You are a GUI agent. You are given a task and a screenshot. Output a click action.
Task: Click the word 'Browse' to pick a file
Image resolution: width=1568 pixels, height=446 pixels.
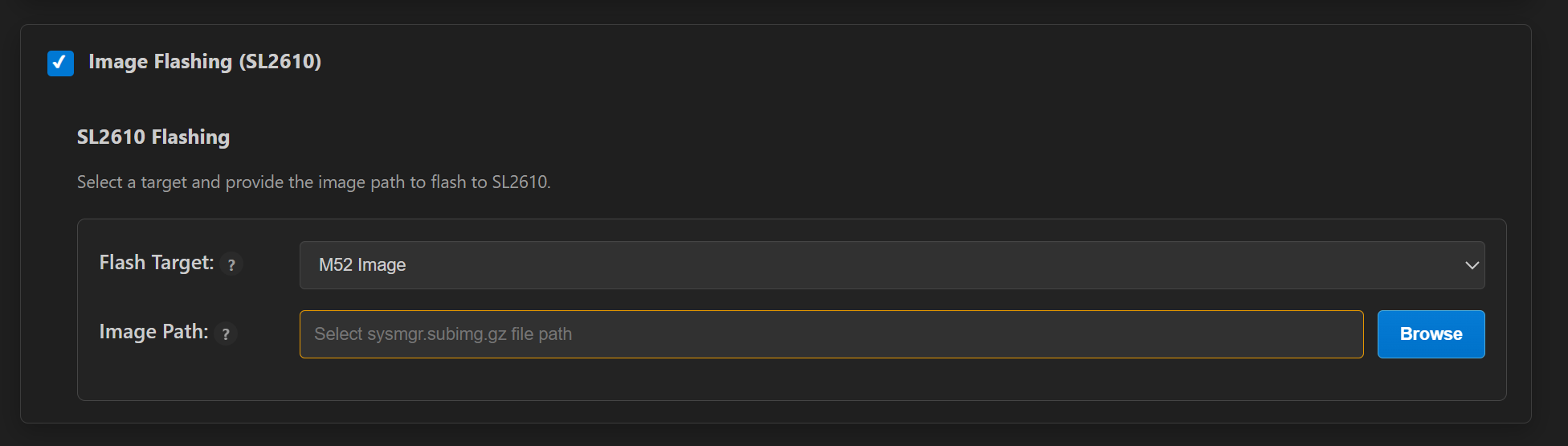[1431, 334]
